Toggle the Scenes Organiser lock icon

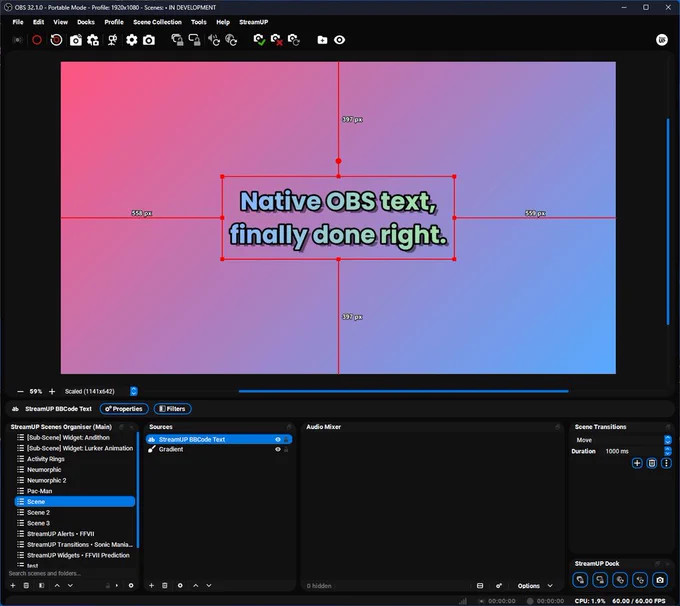[x=108, y=585]
